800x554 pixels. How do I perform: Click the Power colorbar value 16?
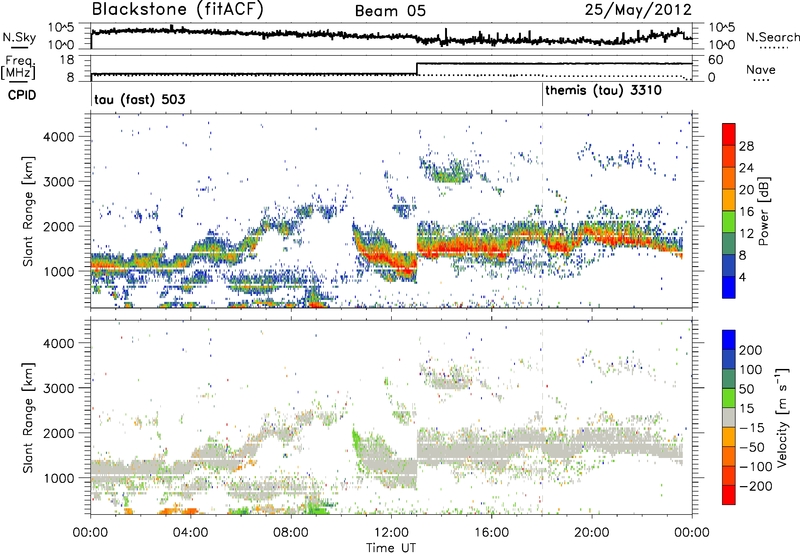[746, 212]
